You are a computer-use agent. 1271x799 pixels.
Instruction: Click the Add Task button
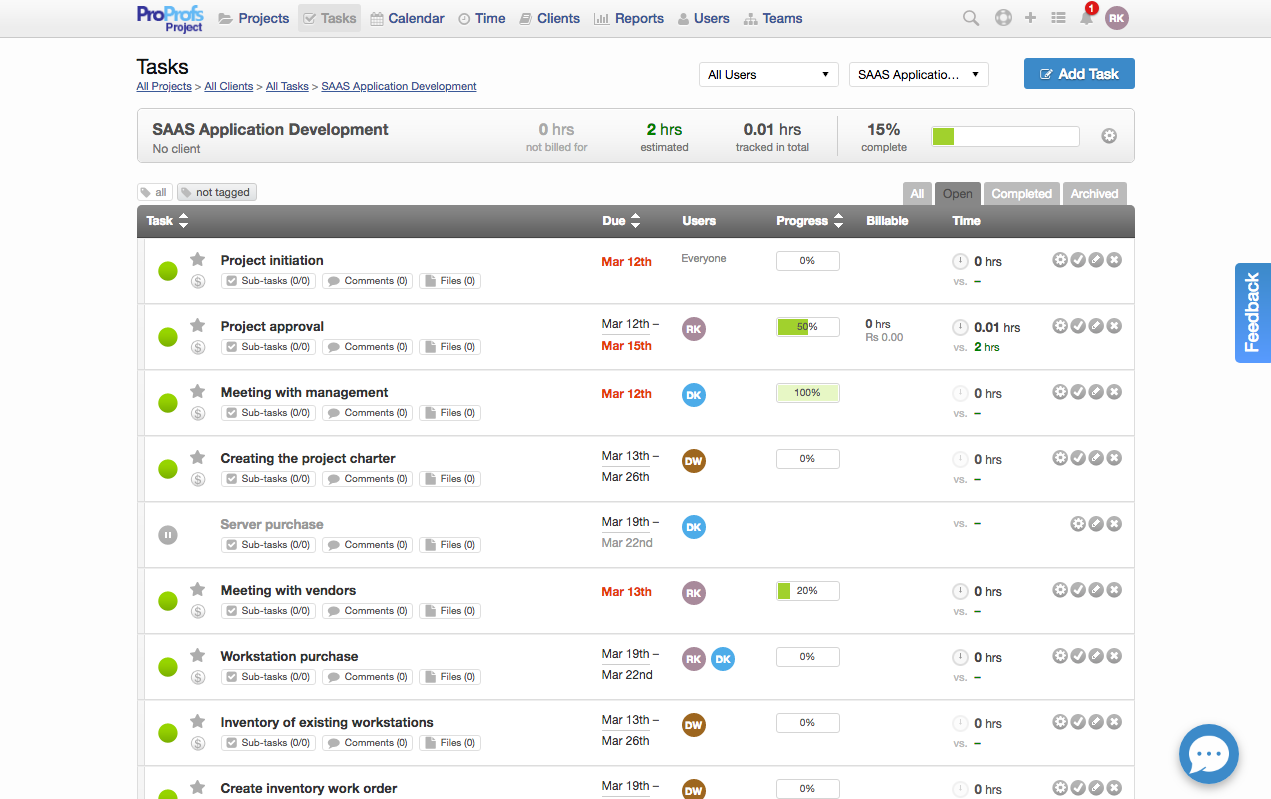coord(1079,74)
